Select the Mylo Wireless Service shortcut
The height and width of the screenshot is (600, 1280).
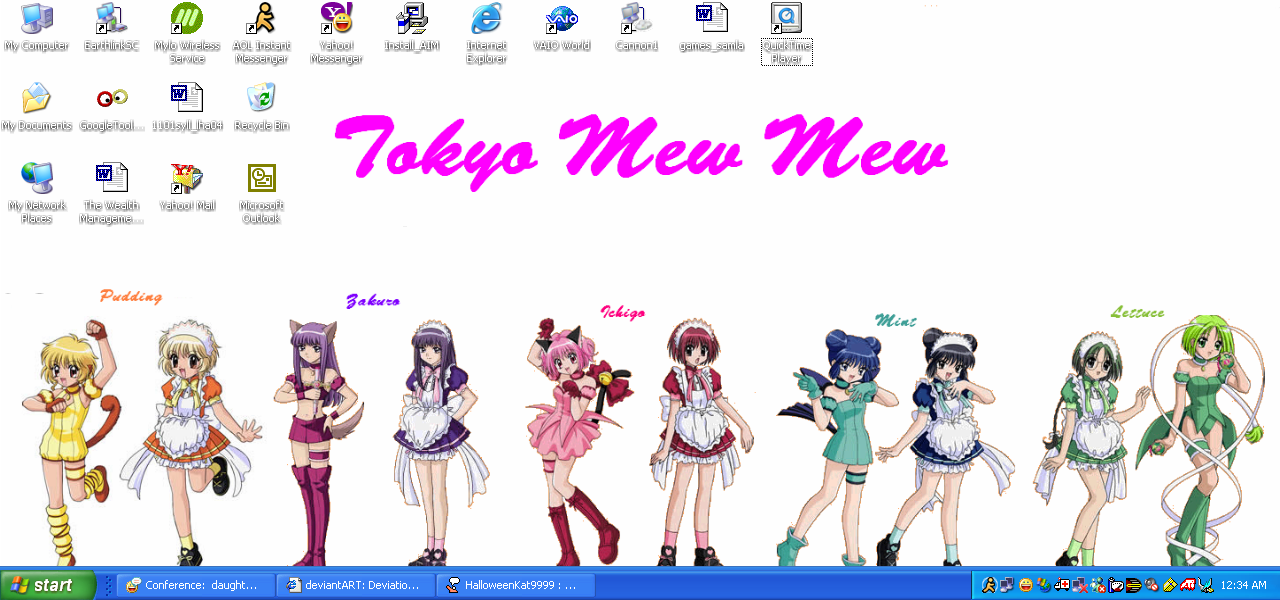pyautogui.click(x=187, y=34)
